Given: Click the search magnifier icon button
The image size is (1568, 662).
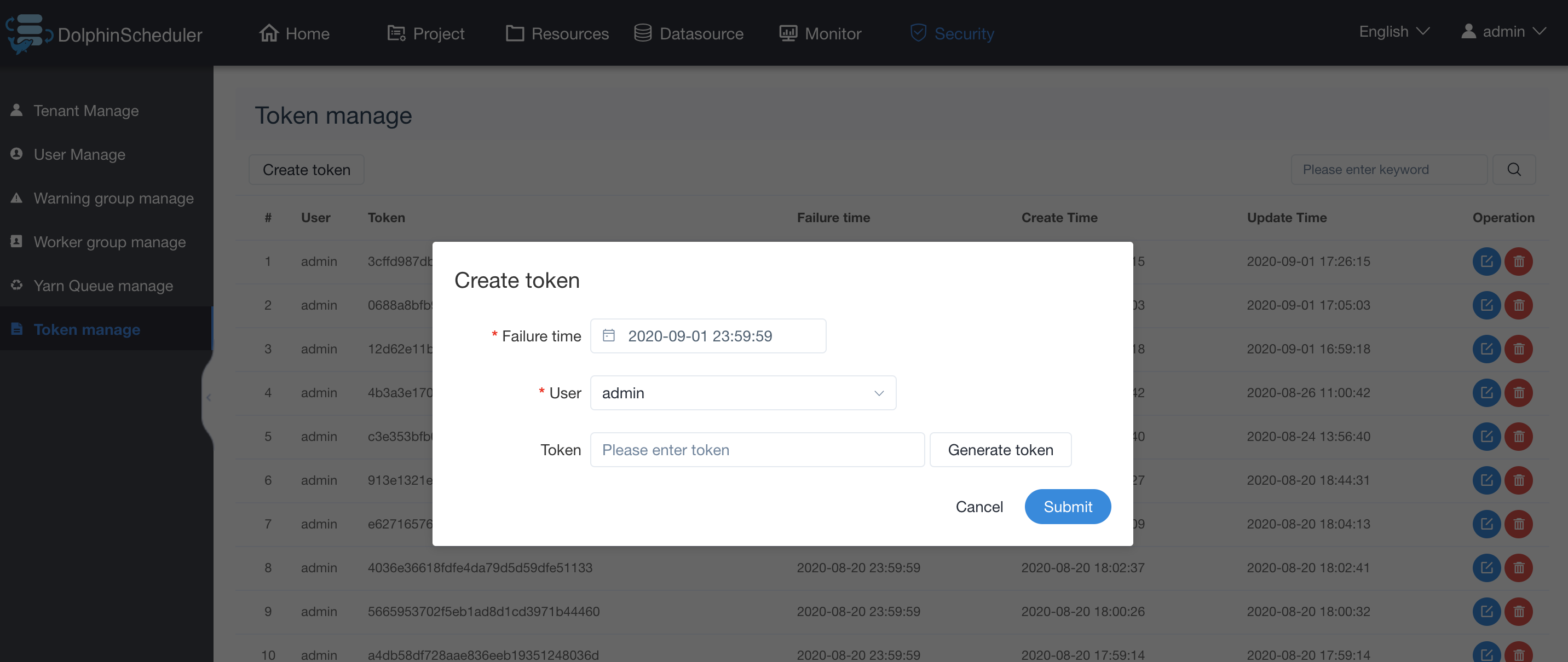Looking at the screenshot, I should click(x=1513, y=169).
